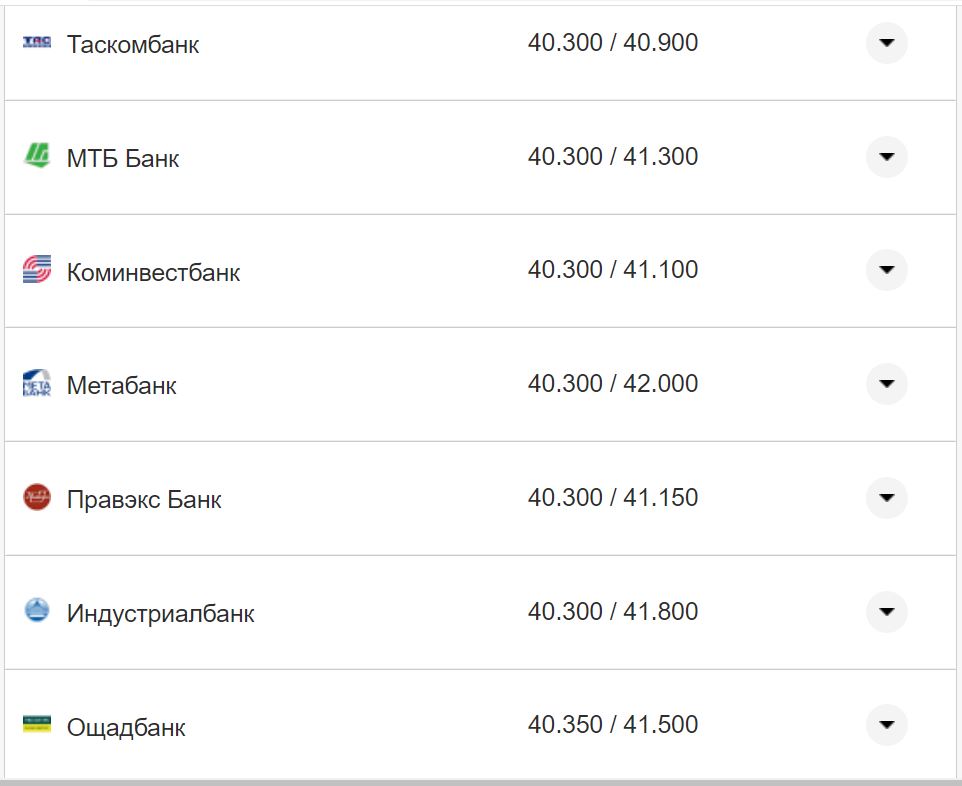Select the Метабанк bank name
The image size is (962, 786).
[x=121, y=386]
